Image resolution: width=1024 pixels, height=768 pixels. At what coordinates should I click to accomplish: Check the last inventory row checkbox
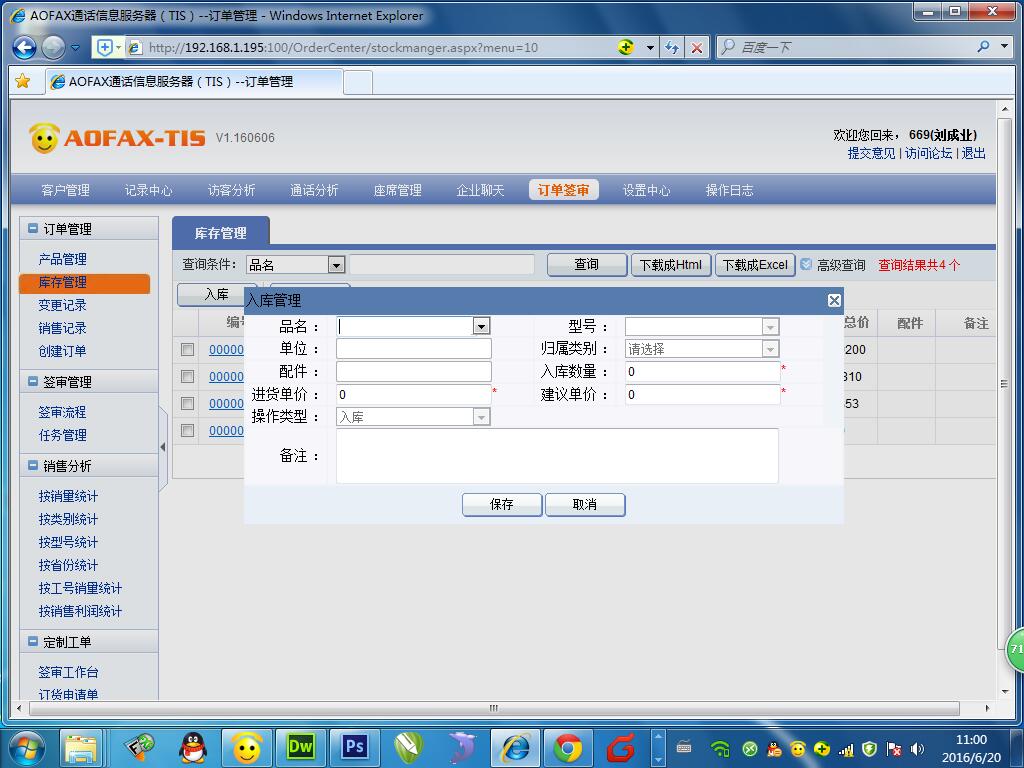point(187,430)
